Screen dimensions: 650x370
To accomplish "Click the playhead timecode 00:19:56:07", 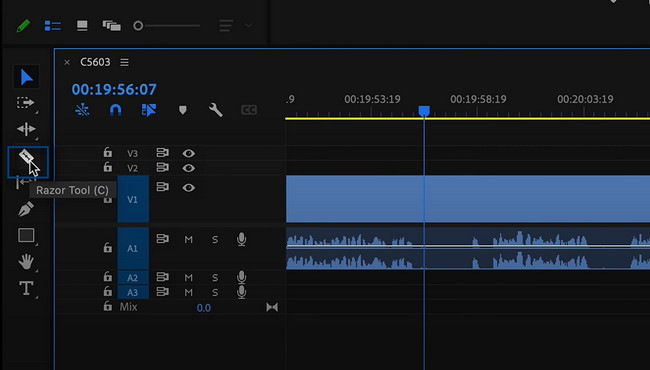I will (x=114, y=89).
